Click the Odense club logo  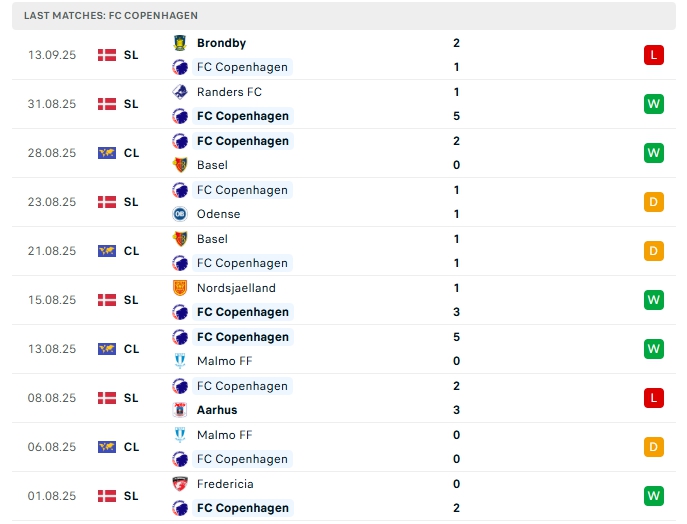[180, 214]
